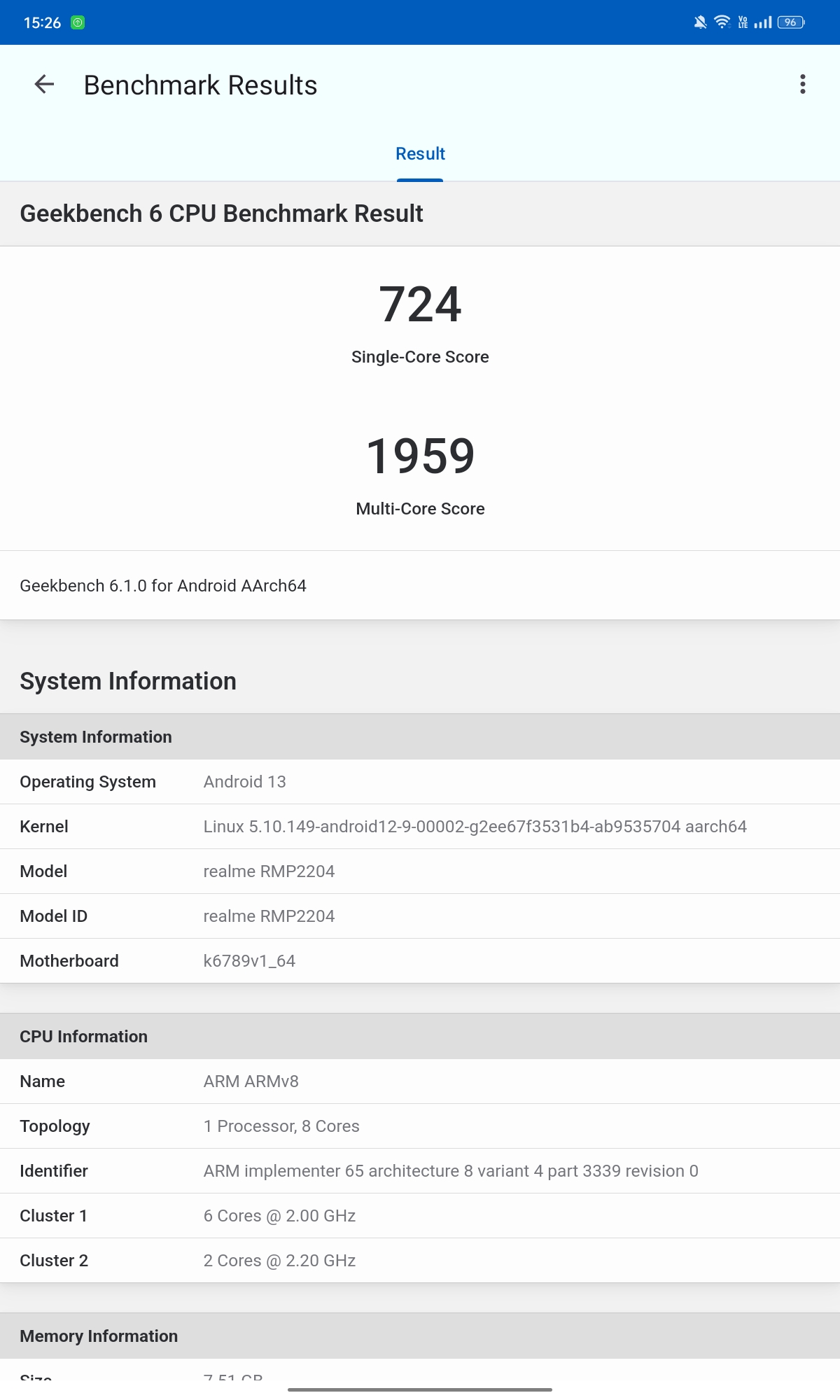The height and width of the screenshot is (1400, 840).
Task: Open the three-dot overflow menu
Action: (803, 85)
